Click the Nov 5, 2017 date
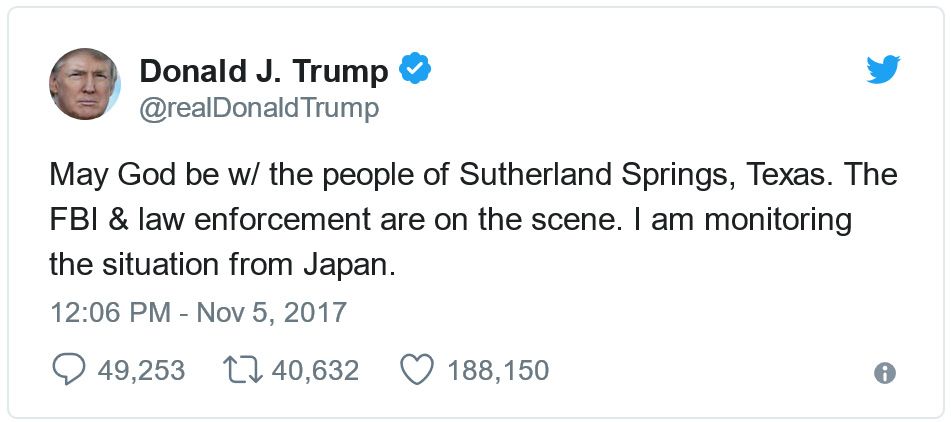Image resolution: width=951 pixels, height=422 pixels. point(270,312)
